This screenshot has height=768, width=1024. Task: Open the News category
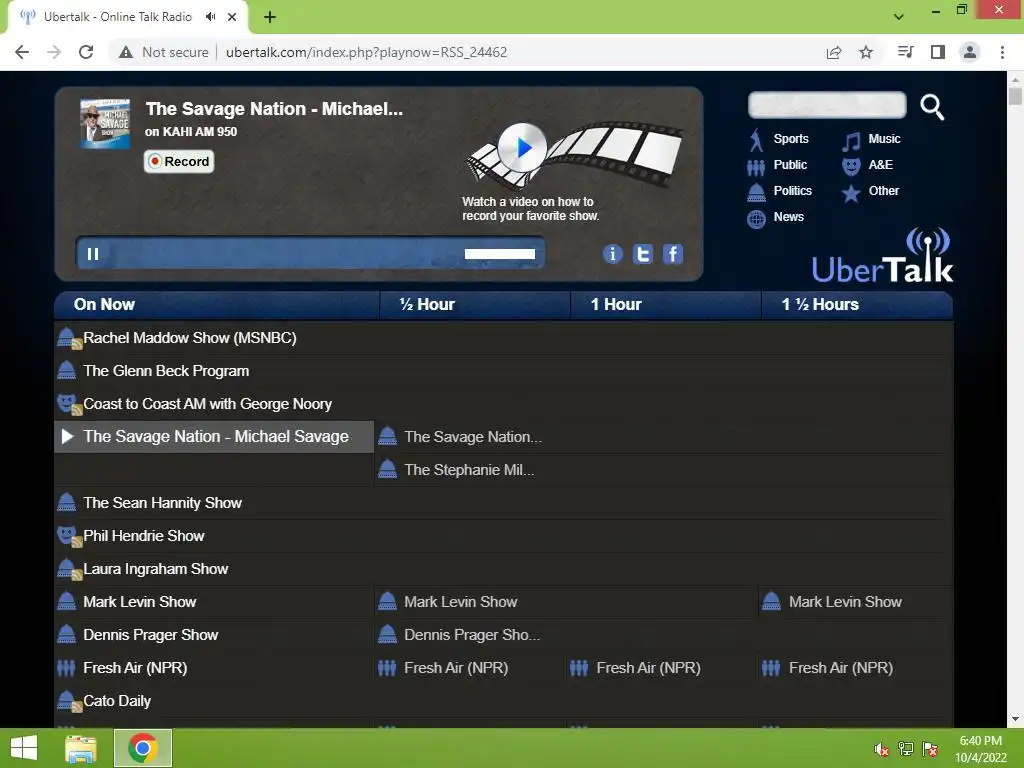click(788, 217)
